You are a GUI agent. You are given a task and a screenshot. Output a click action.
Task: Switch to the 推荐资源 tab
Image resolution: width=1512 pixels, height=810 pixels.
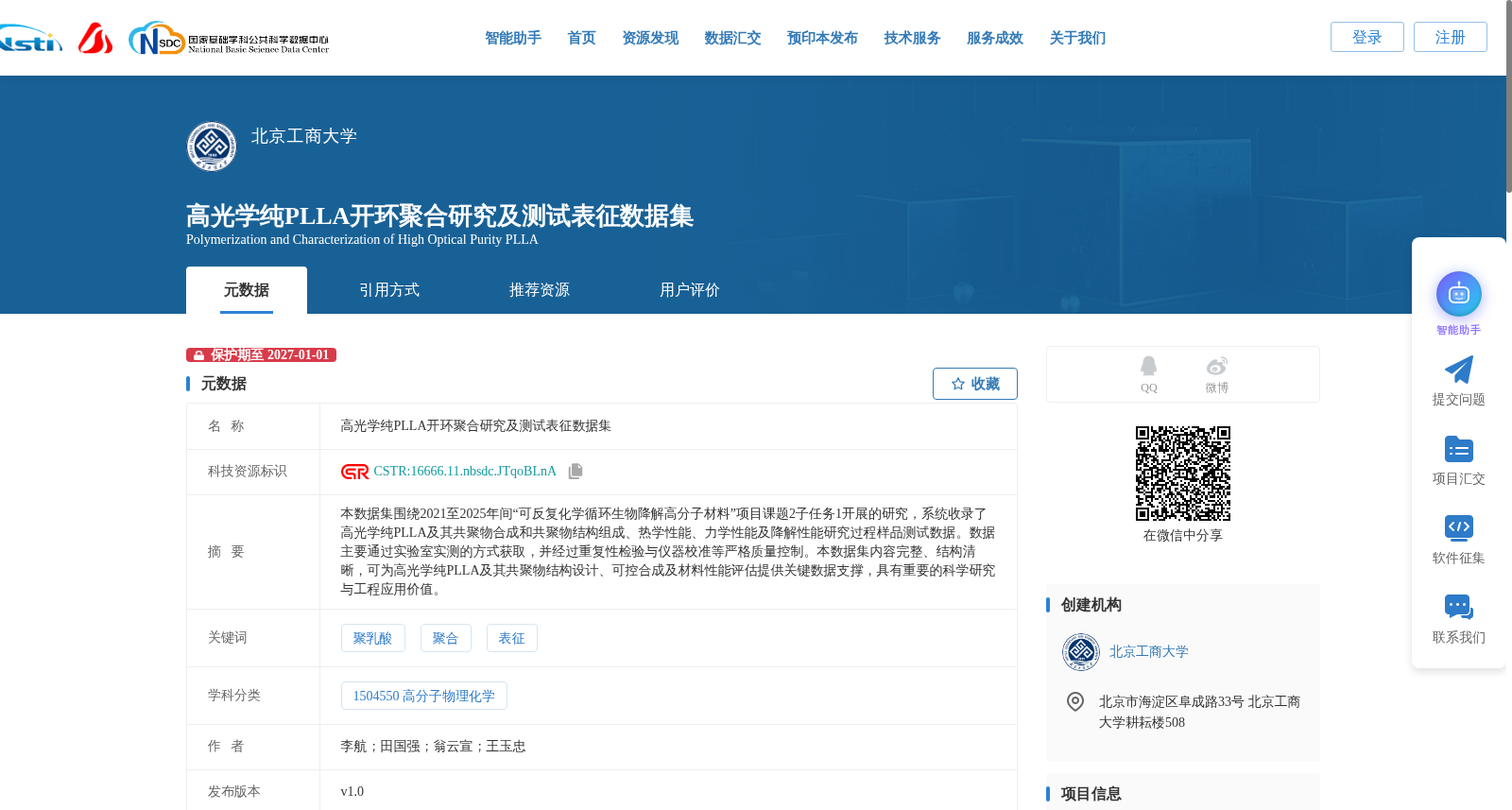(x=540, y=290)
